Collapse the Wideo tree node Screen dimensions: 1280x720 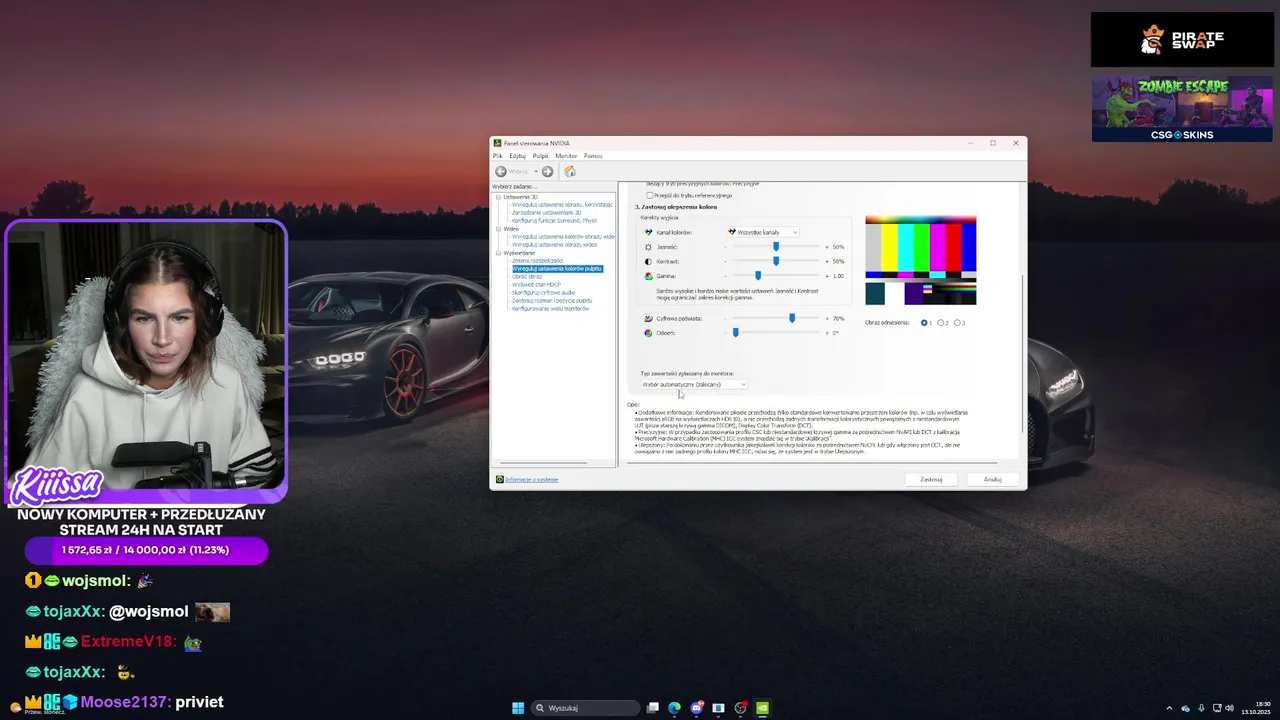coord(498,229)
